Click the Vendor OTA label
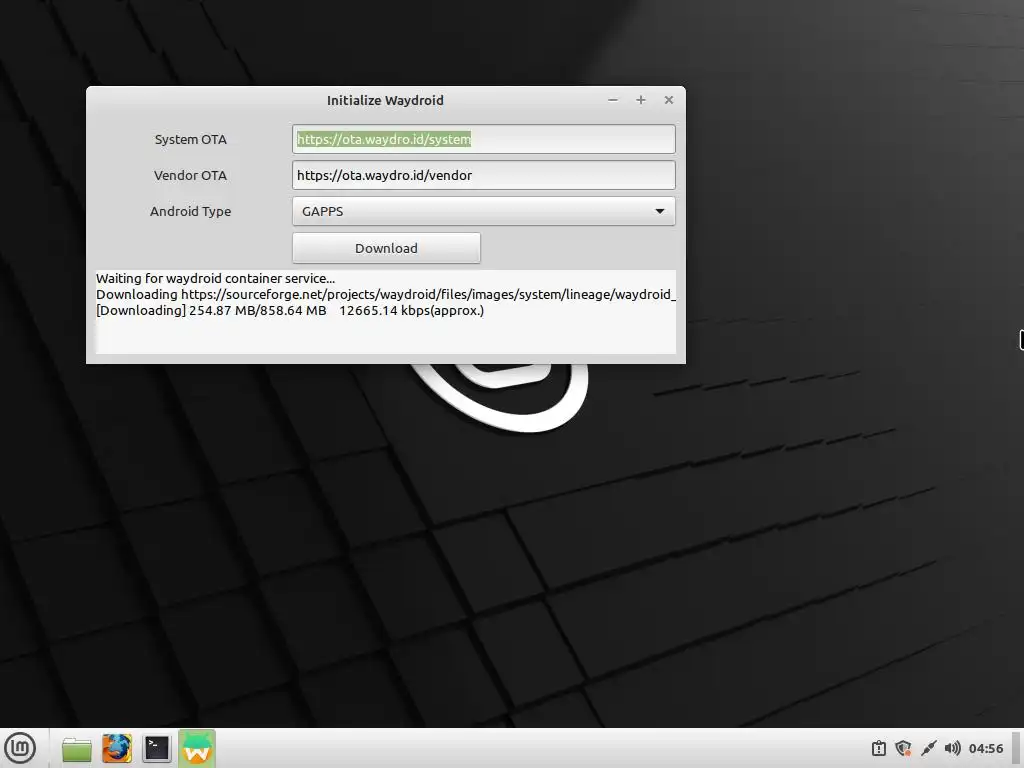Image resolution: width=1024 pixels, height=768 pixels. coord(191,175)
